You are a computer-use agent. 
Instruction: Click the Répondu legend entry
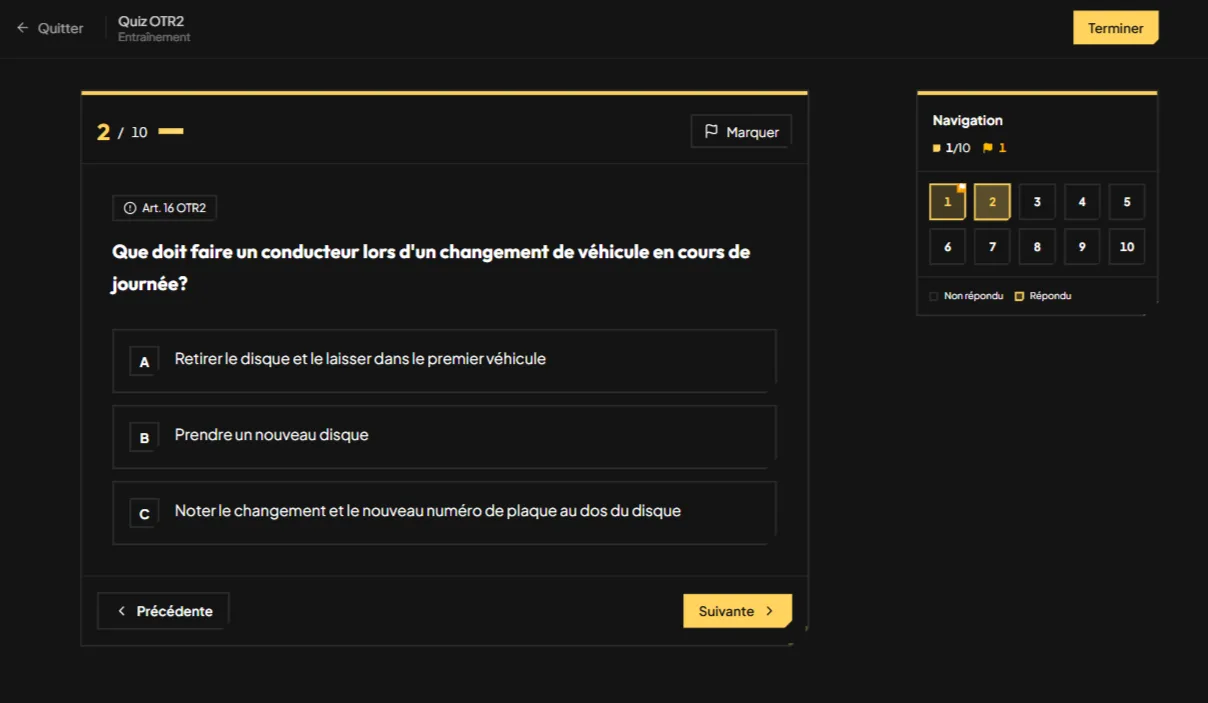[x=1043, y=296]
